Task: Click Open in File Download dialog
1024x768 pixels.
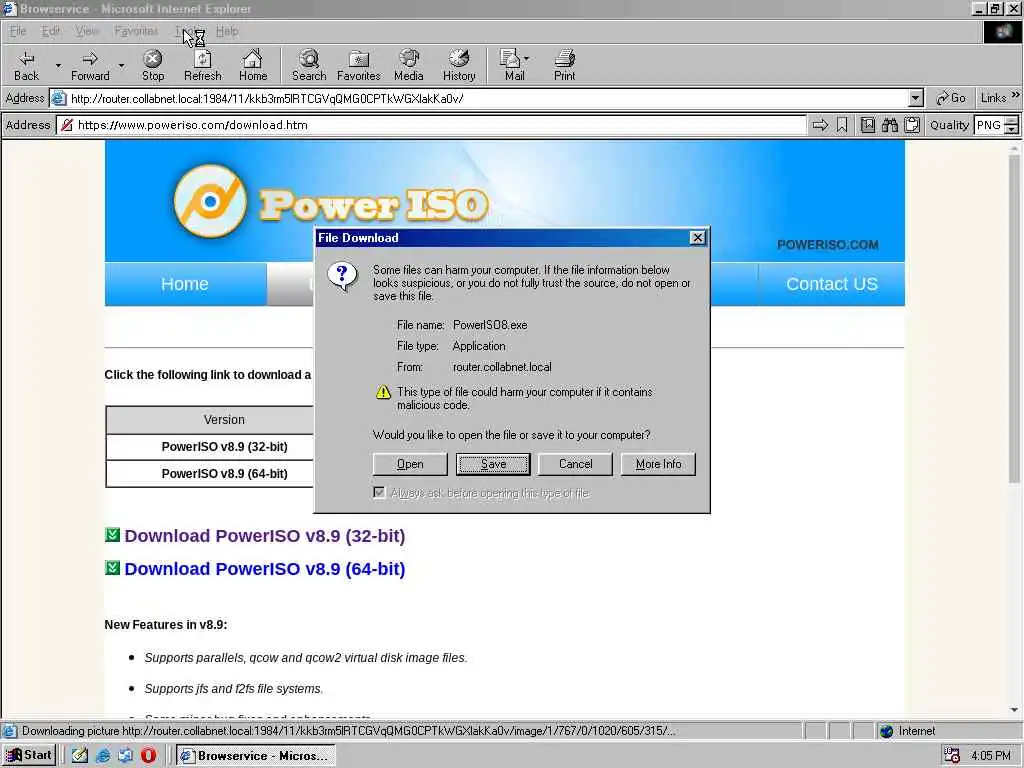Action: coord(409,464)
